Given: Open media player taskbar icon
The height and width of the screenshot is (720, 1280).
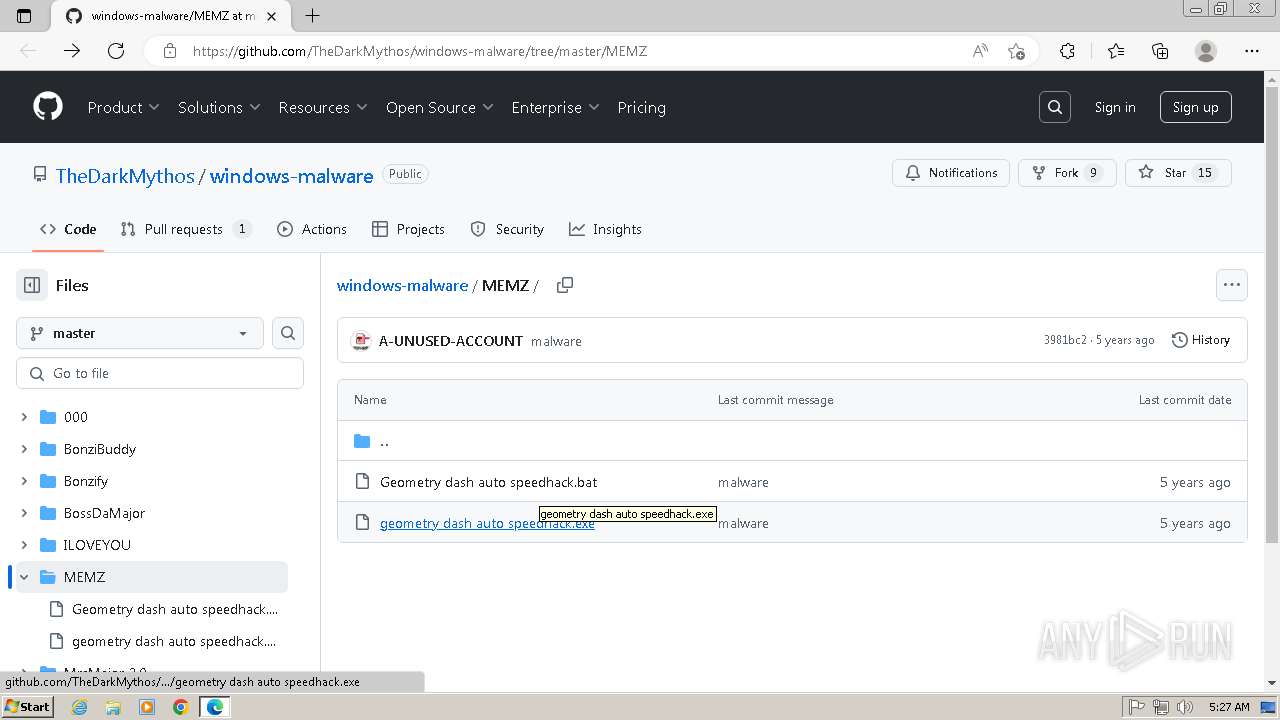Looking at the screenshot, I should [x=147, y=707].
